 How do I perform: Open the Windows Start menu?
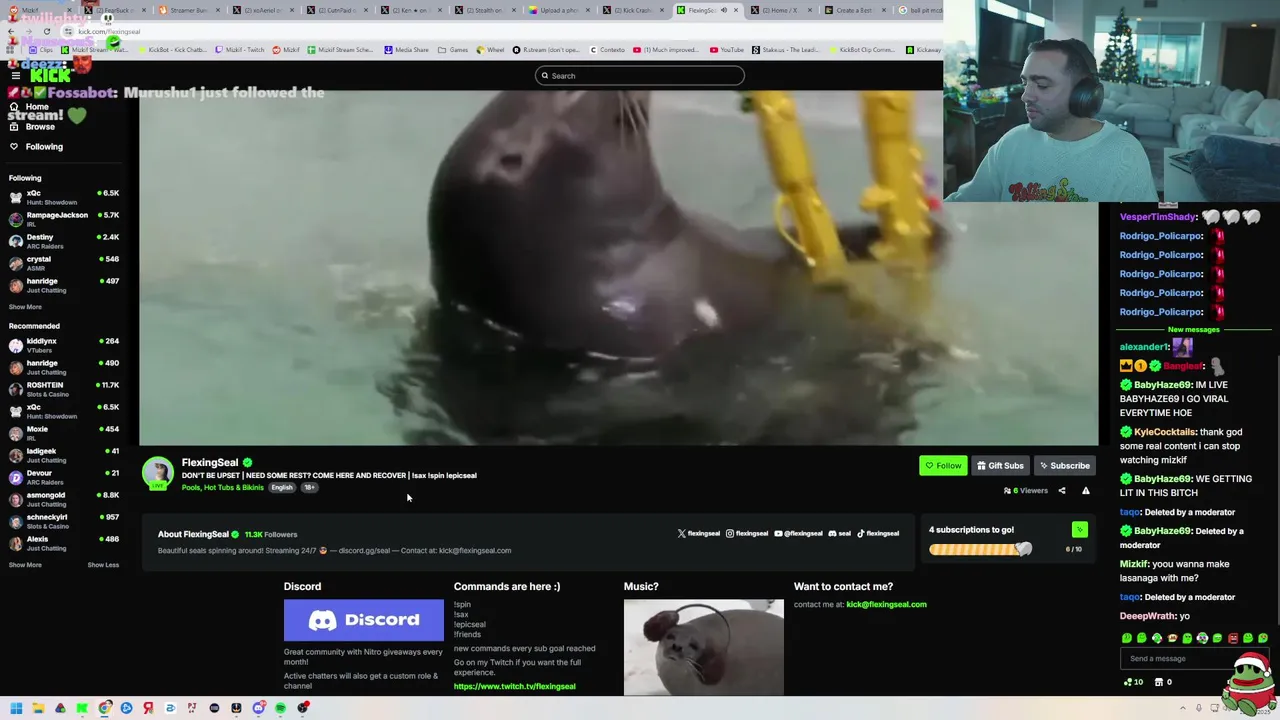point(16,708)
